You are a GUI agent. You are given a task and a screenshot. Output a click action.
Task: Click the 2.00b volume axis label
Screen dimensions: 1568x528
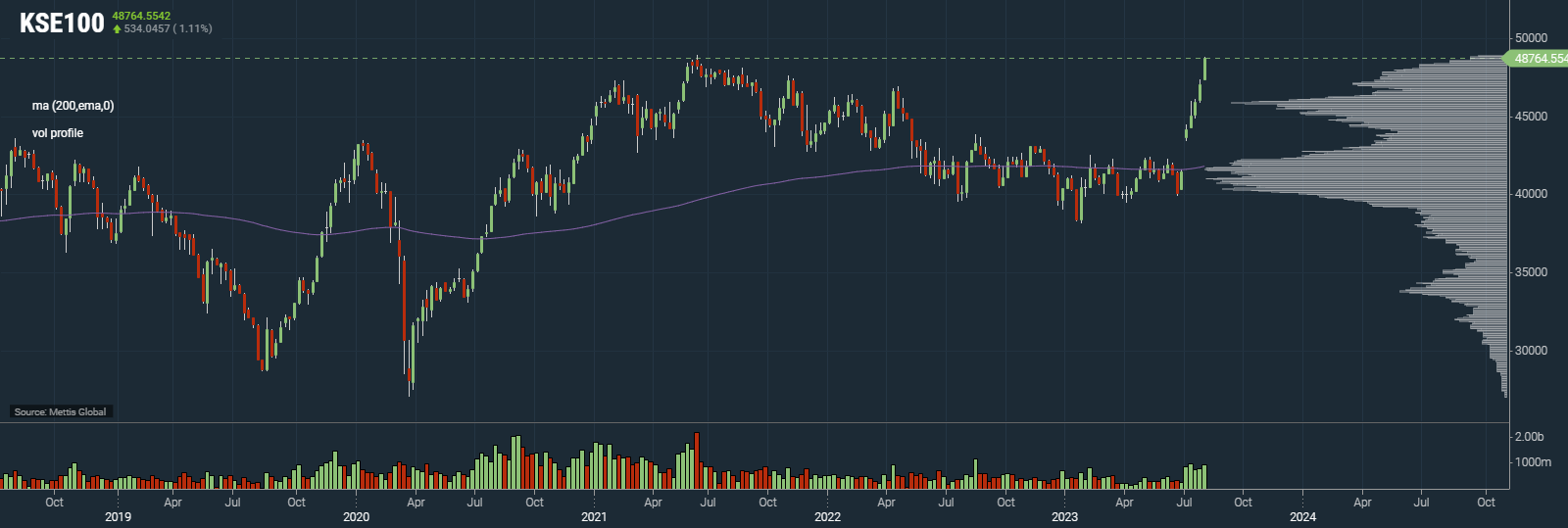(x=1529, y=437)
